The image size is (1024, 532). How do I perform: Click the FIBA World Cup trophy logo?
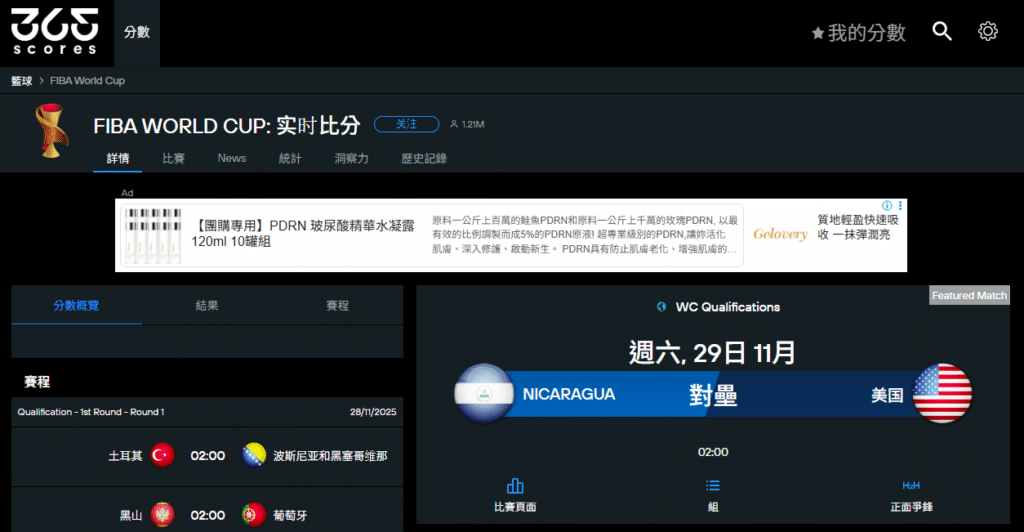click(46, 130)
